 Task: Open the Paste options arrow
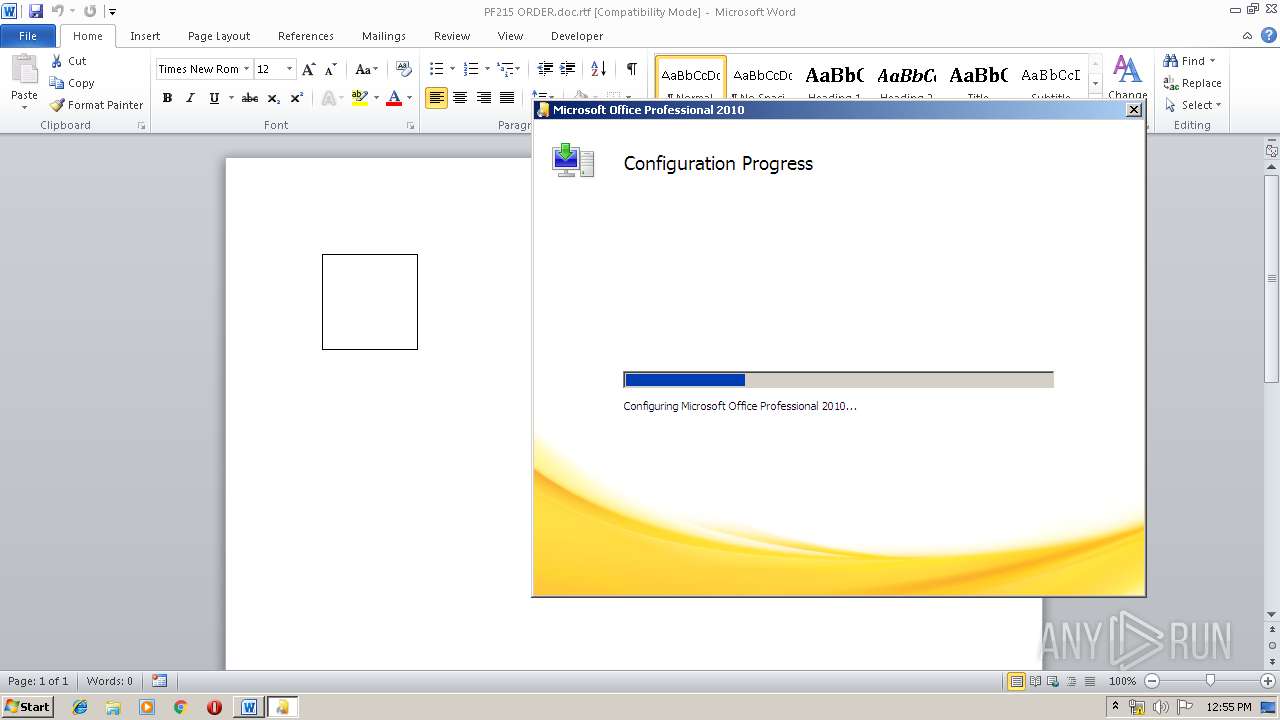pyautogui.click(x=24, y=107)
